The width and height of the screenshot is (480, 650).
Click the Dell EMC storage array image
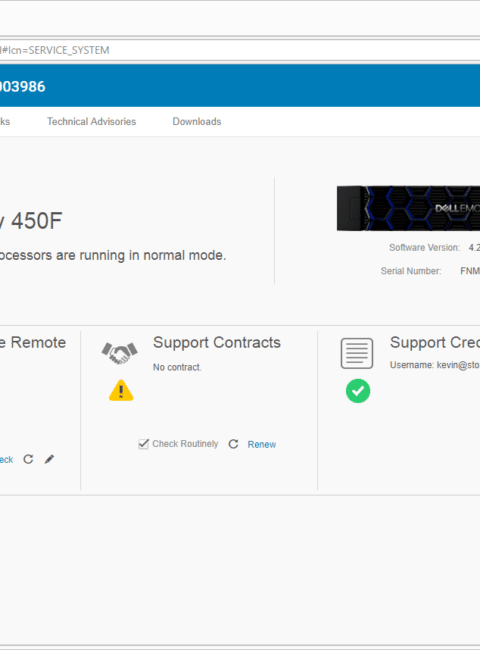point(408,209)
